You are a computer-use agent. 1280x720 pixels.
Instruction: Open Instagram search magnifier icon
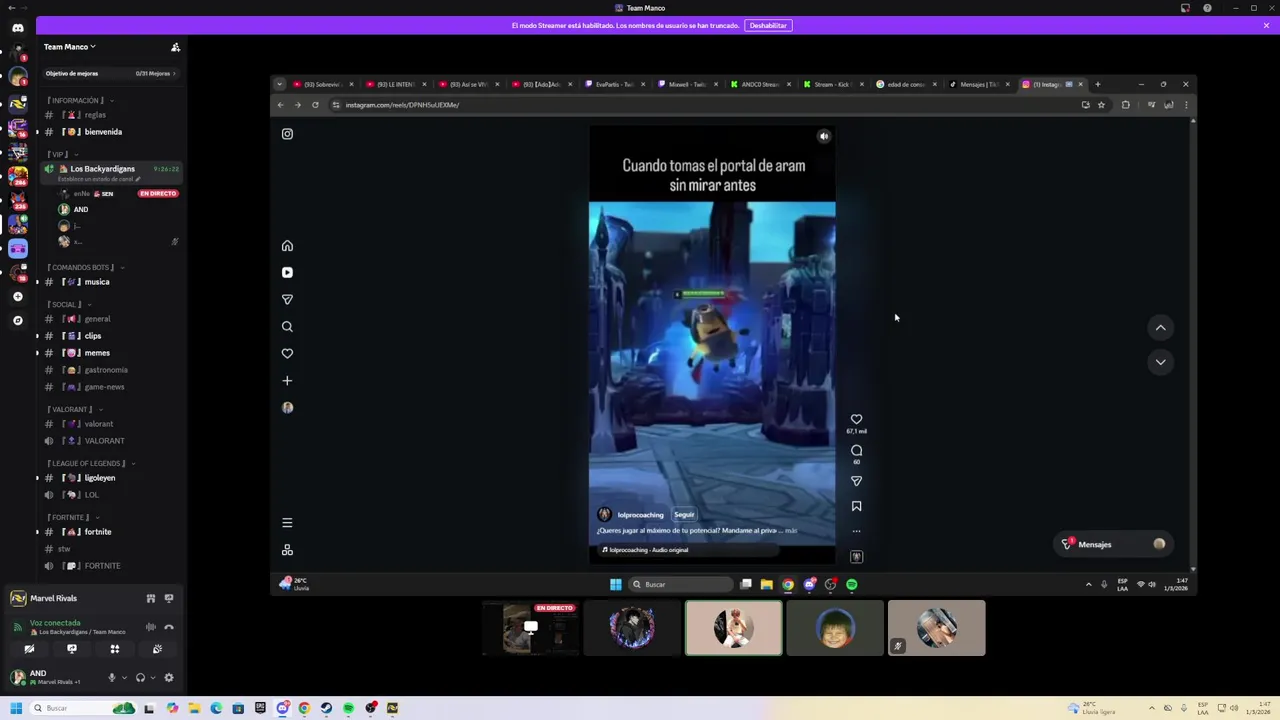click(x=287, y=326)
